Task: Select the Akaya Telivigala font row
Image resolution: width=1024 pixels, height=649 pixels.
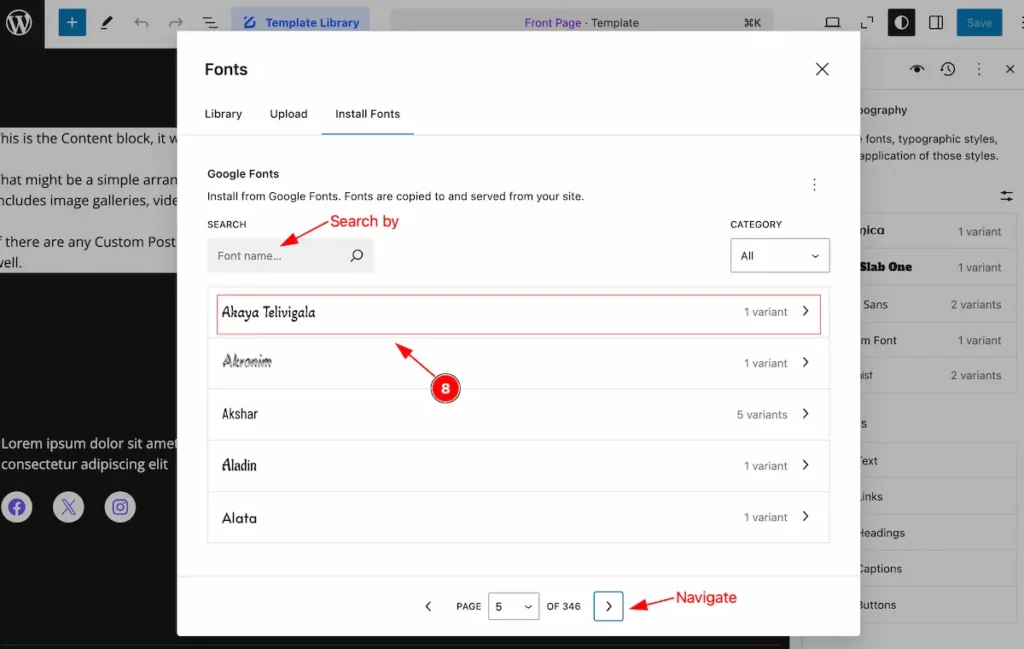Action: (x=519, y=314)
